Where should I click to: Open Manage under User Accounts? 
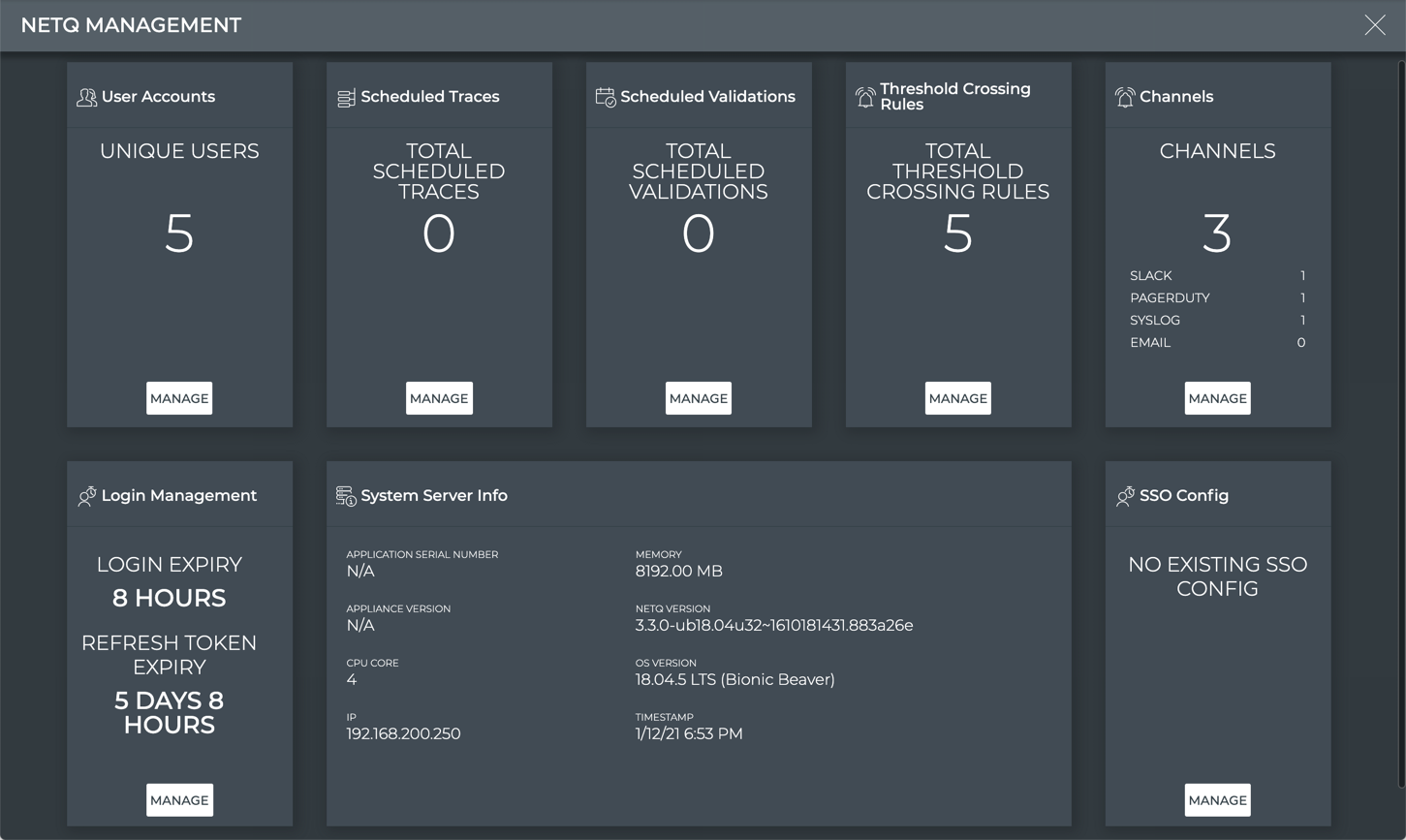tap(179, 398)
